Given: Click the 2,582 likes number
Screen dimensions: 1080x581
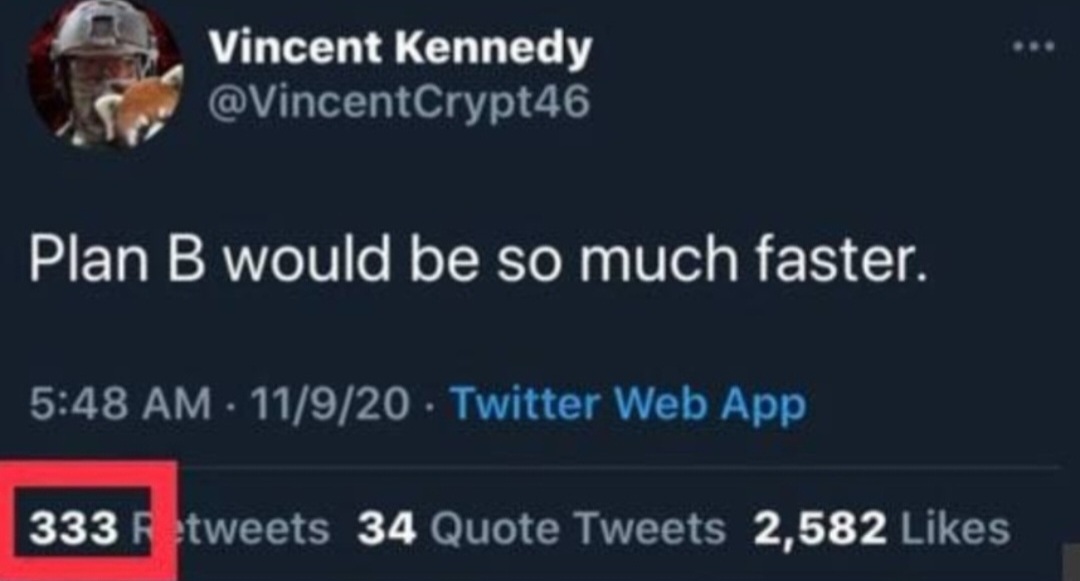Looking at the screenshot, I should point(822,527).
